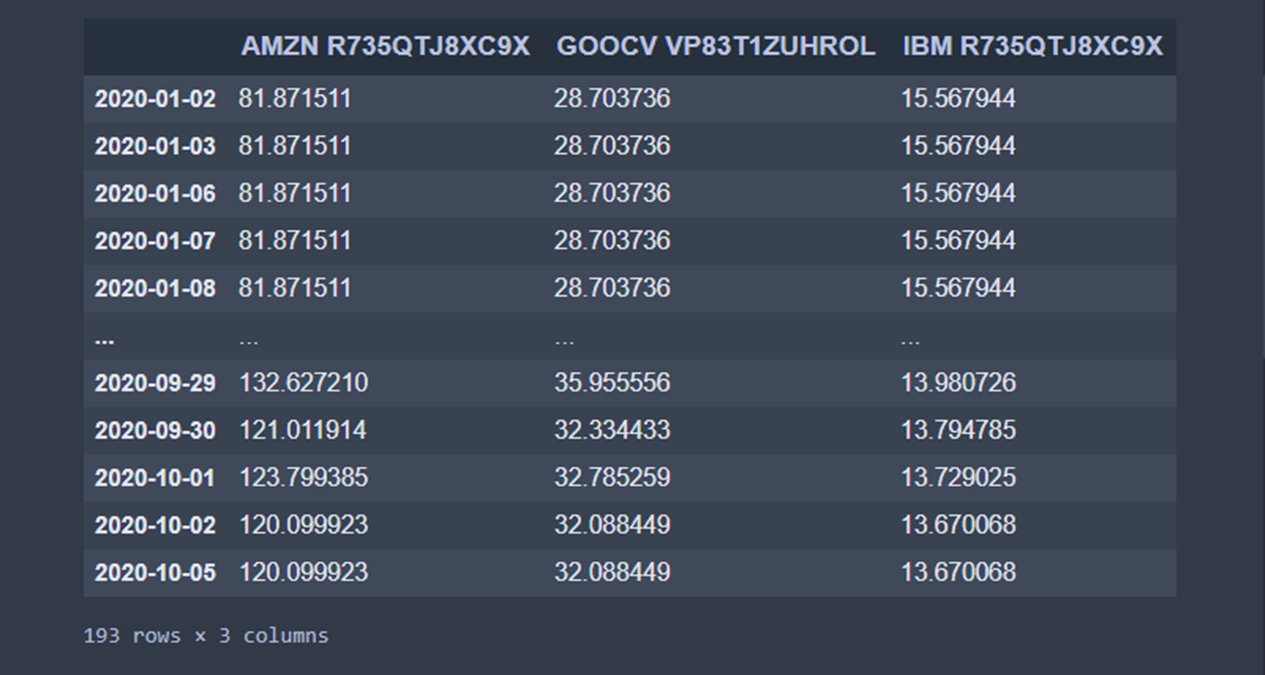Viewport: 1265px width, 675px height.
Task: Click the "193 rows × 3 columns" summary text
Action: [206, 636]
